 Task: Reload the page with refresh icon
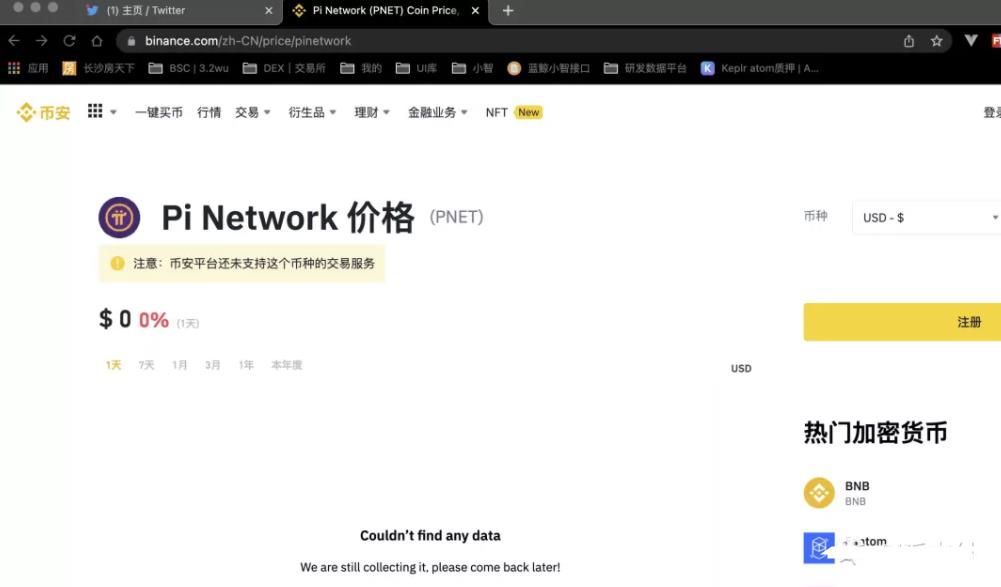click(x=69, y=41)
